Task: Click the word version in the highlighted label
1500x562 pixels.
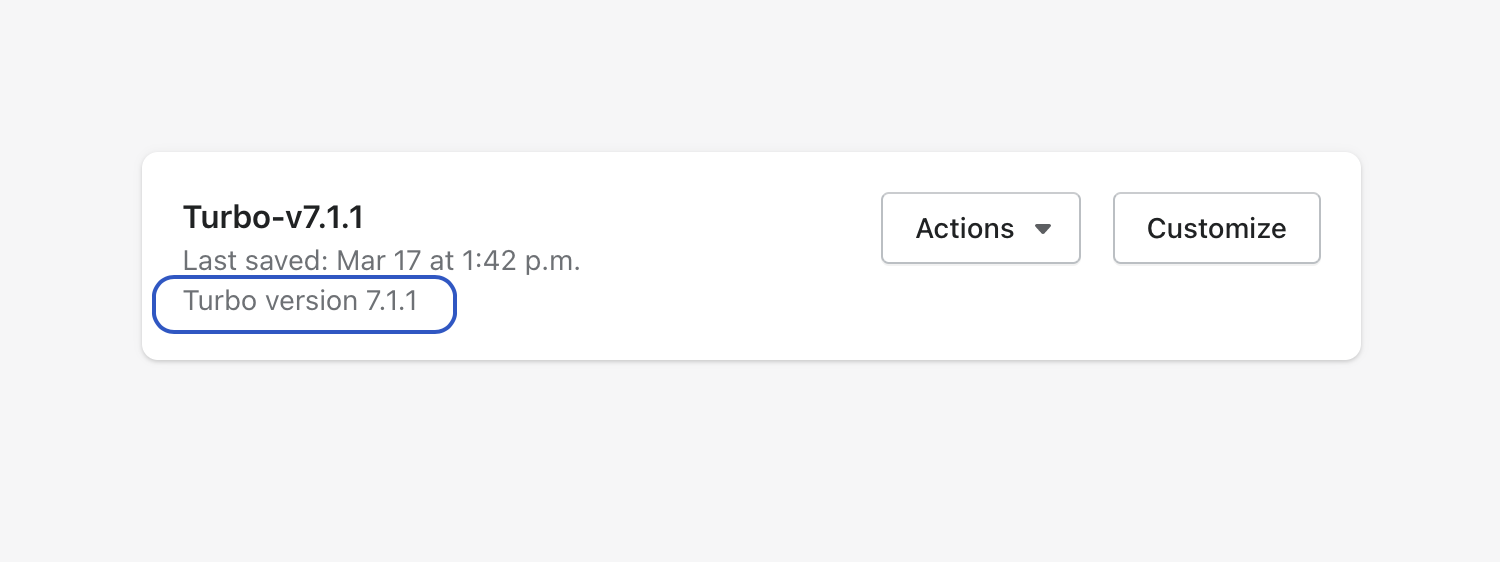Action: coord(311,301)
